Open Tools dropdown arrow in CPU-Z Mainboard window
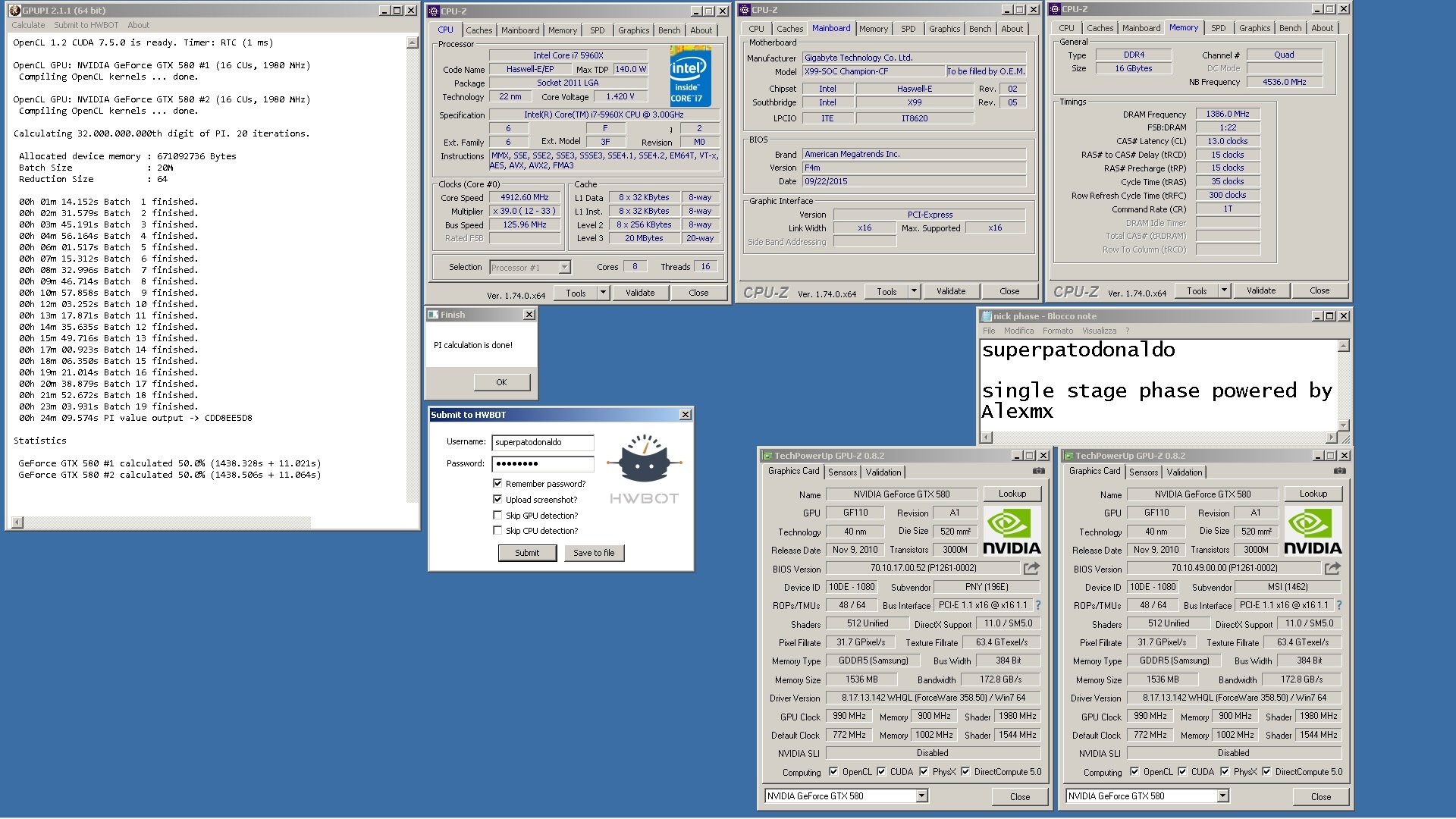 [914, 291]
